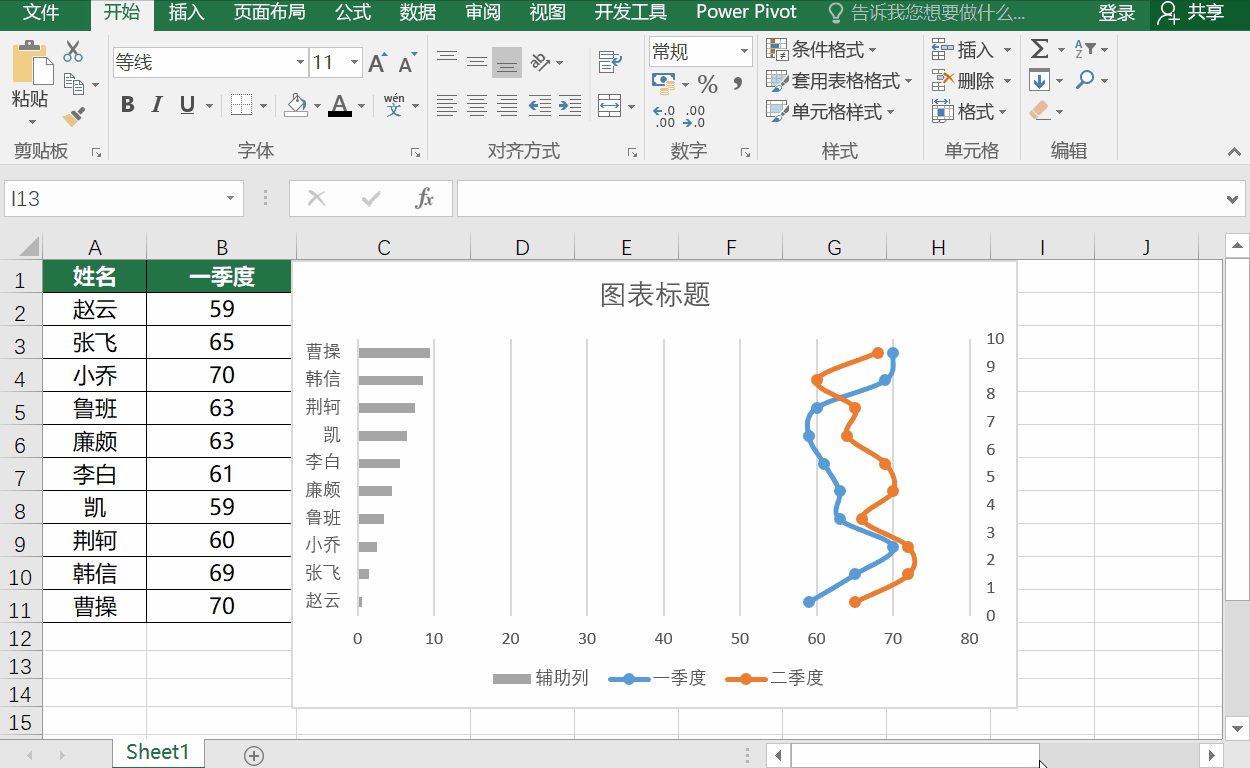
Task: Select the Format Painter brush
Action: pyautogui.click(x=73, y=117)
